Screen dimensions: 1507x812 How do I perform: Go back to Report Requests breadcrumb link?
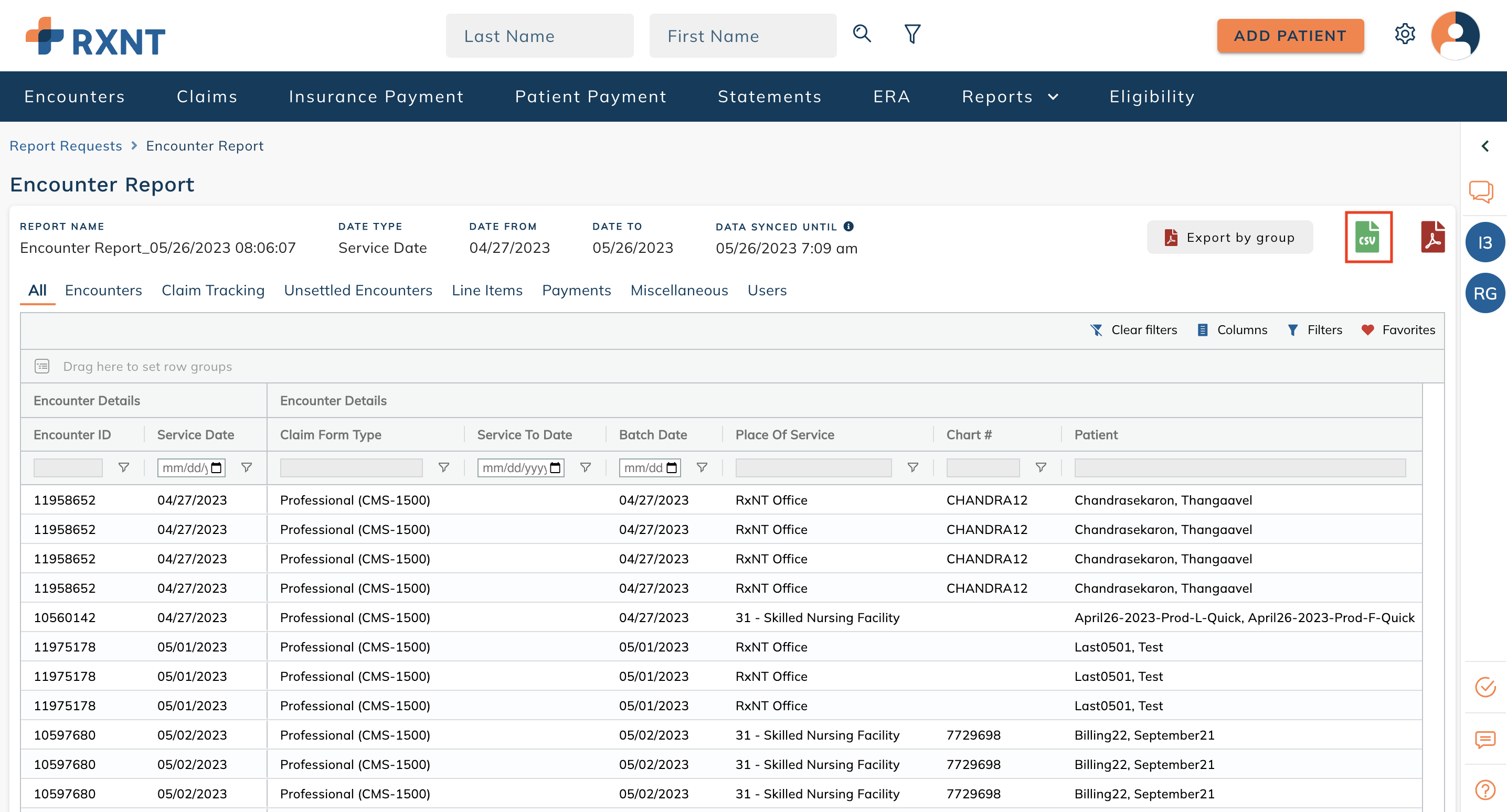point(66,146)
